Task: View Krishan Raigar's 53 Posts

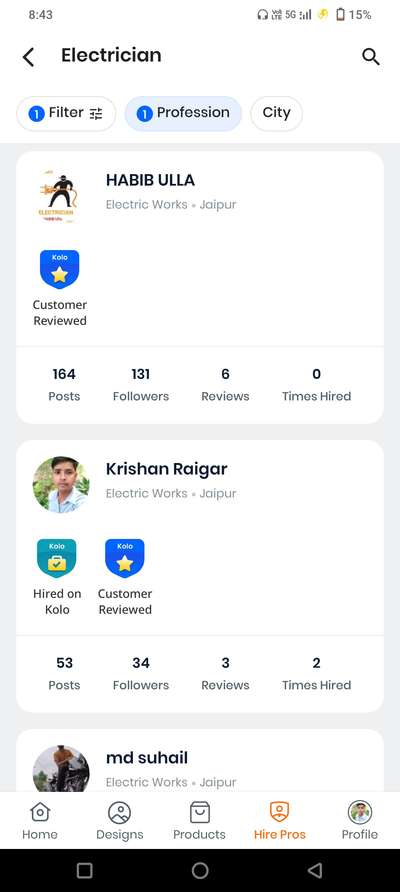Action: click(64, 674)
